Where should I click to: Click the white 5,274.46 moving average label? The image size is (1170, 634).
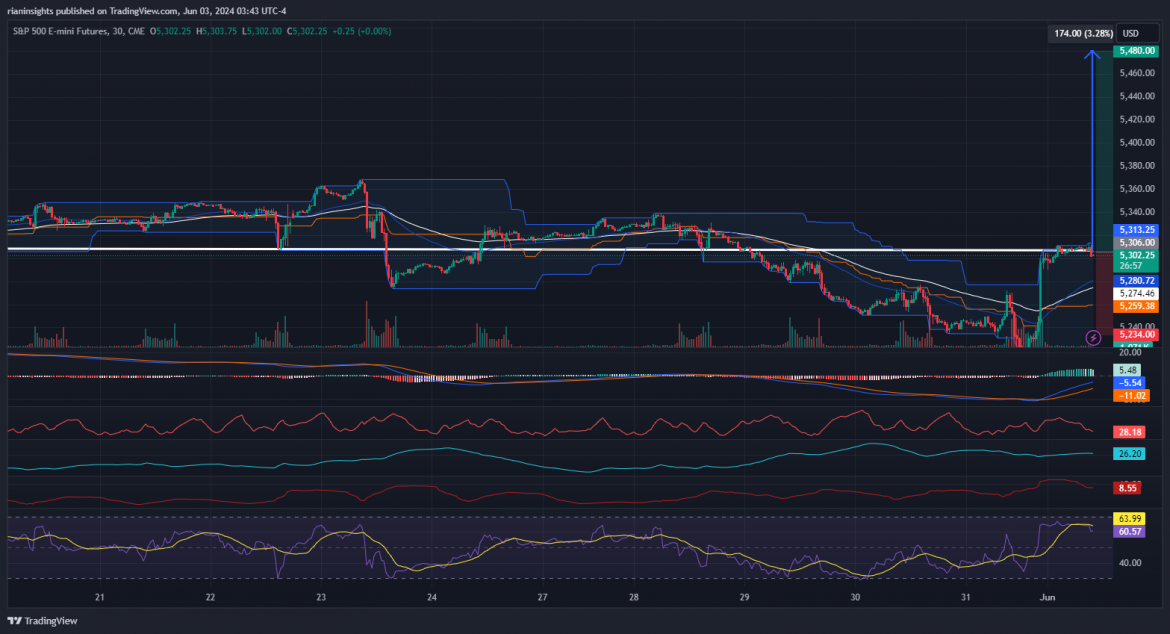pyautogui.click(x=1138, y=293)
